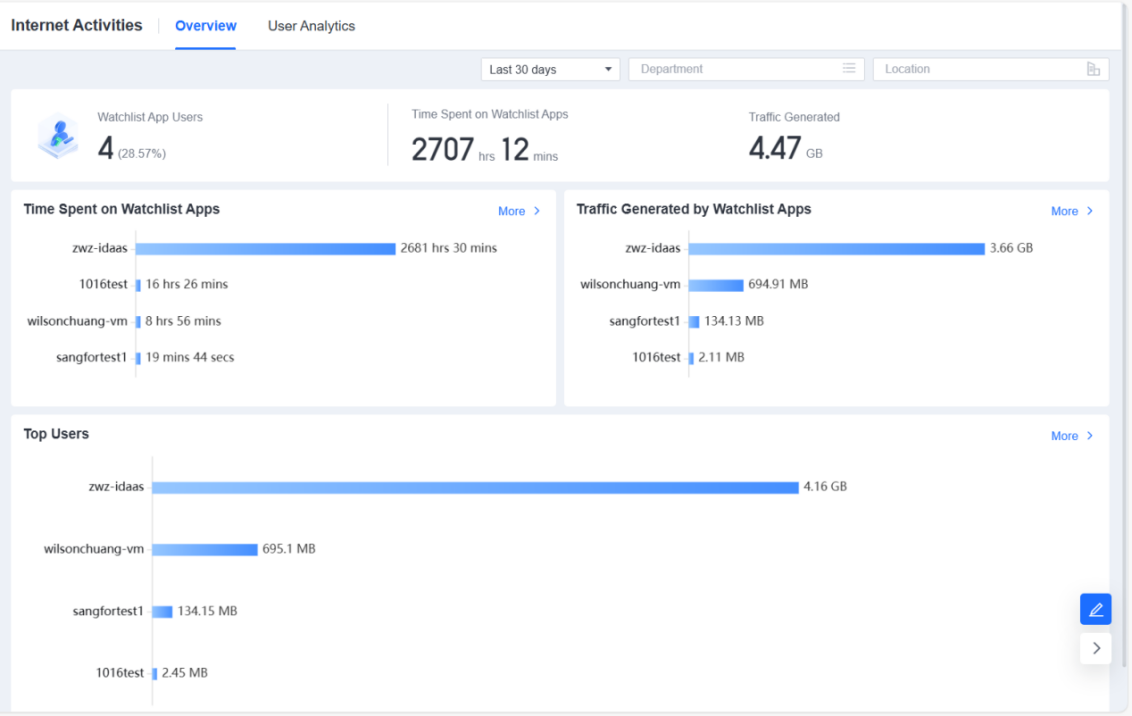This screenshot has height=716, width=1132.
Task: Select the '2.11 MB' traffic value
Action: (721, 357)
